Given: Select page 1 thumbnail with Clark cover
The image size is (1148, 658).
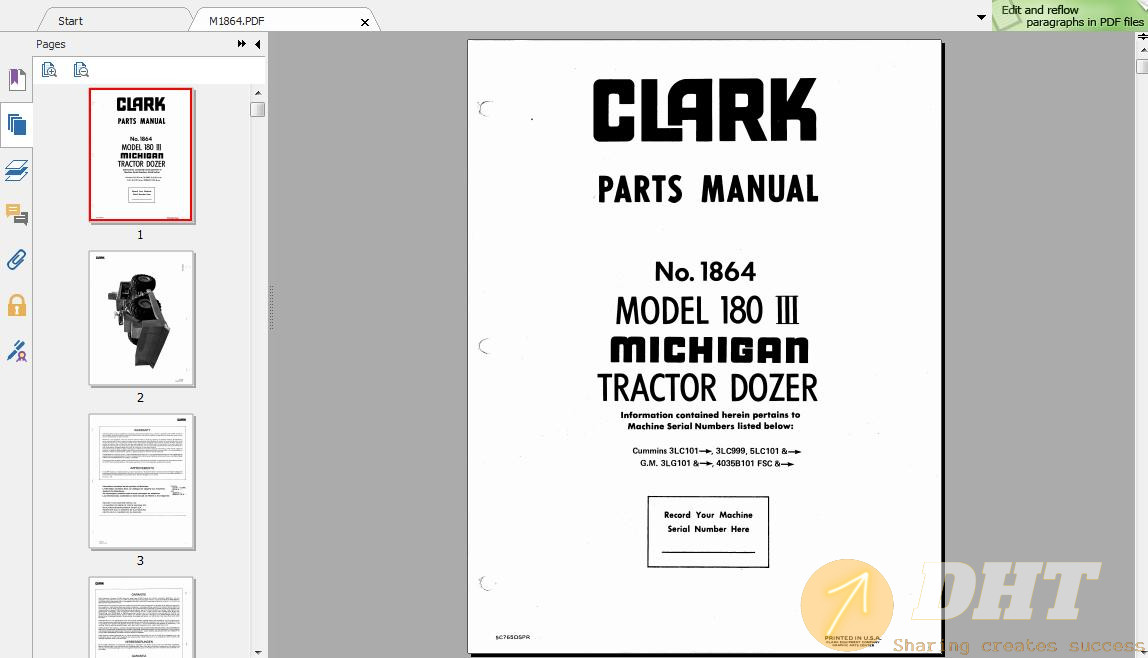Looking at the screenshot, I should pos(141,154).
